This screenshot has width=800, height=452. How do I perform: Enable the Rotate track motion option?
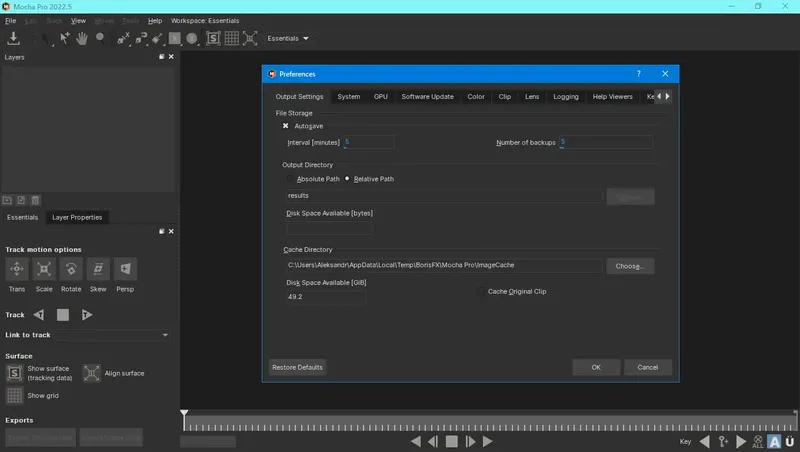71,269
